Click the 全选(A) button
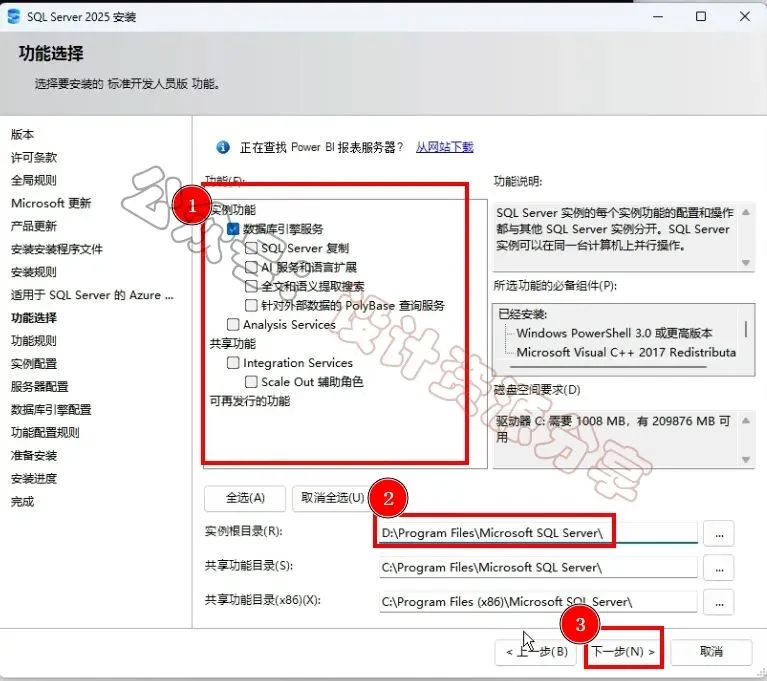This screenshot has width=767, height=681. 245,498
